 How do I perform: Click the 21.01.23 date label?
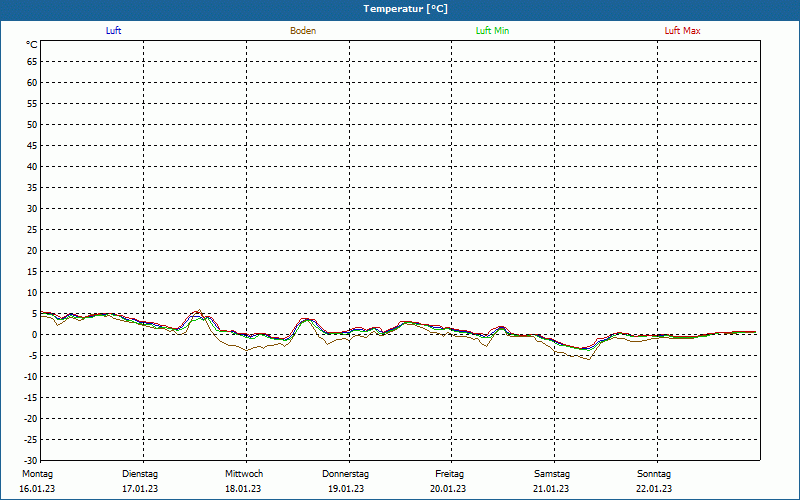[x=551, y=489]
